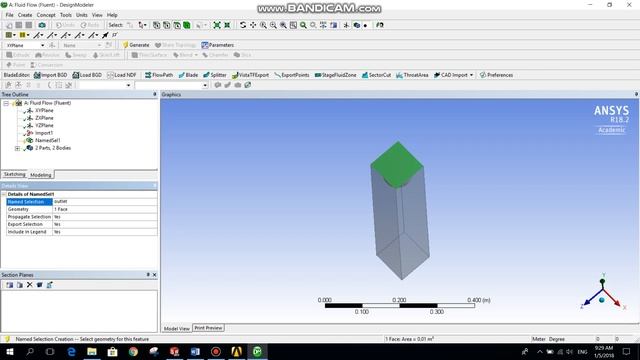Image resolution: width=640 pixels, height=360 pixels.
Task: Click the display plane toggle icon
Action: coord(346,25)
